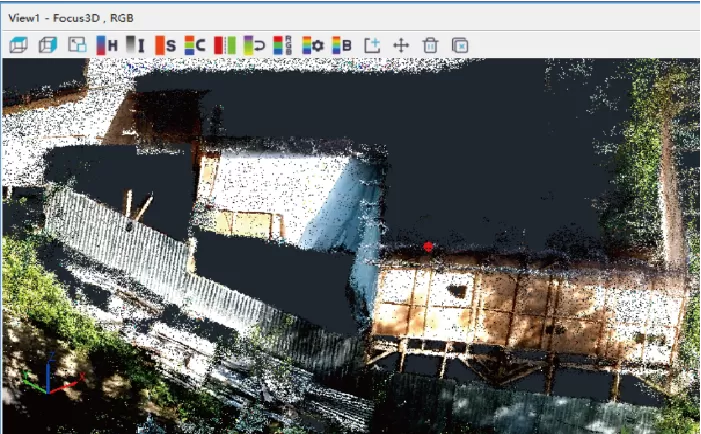
Task: Click the window layout icon
Action: 77,45
